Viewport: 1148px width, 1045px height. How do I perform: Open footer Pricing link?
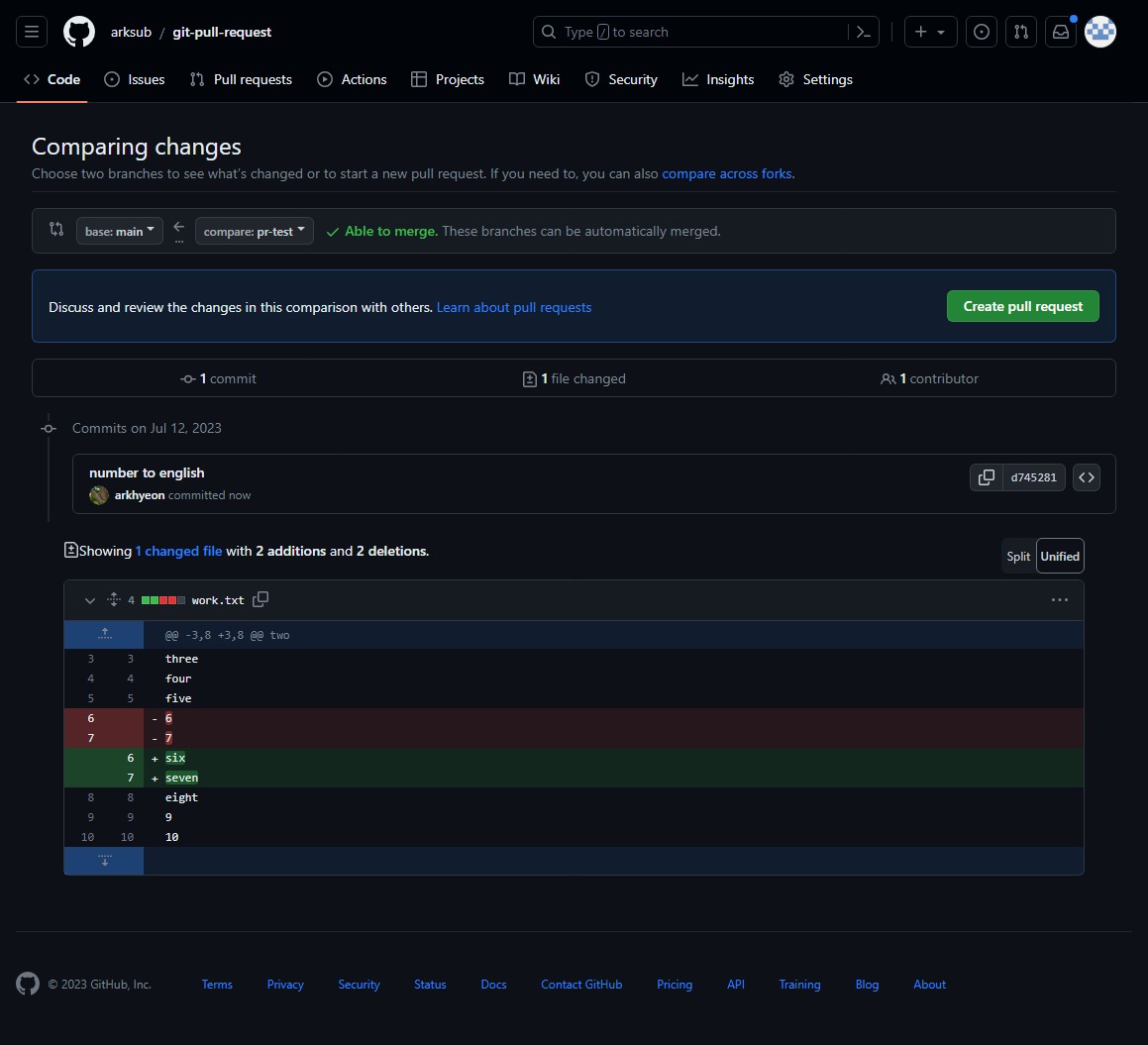click(675, 985)
